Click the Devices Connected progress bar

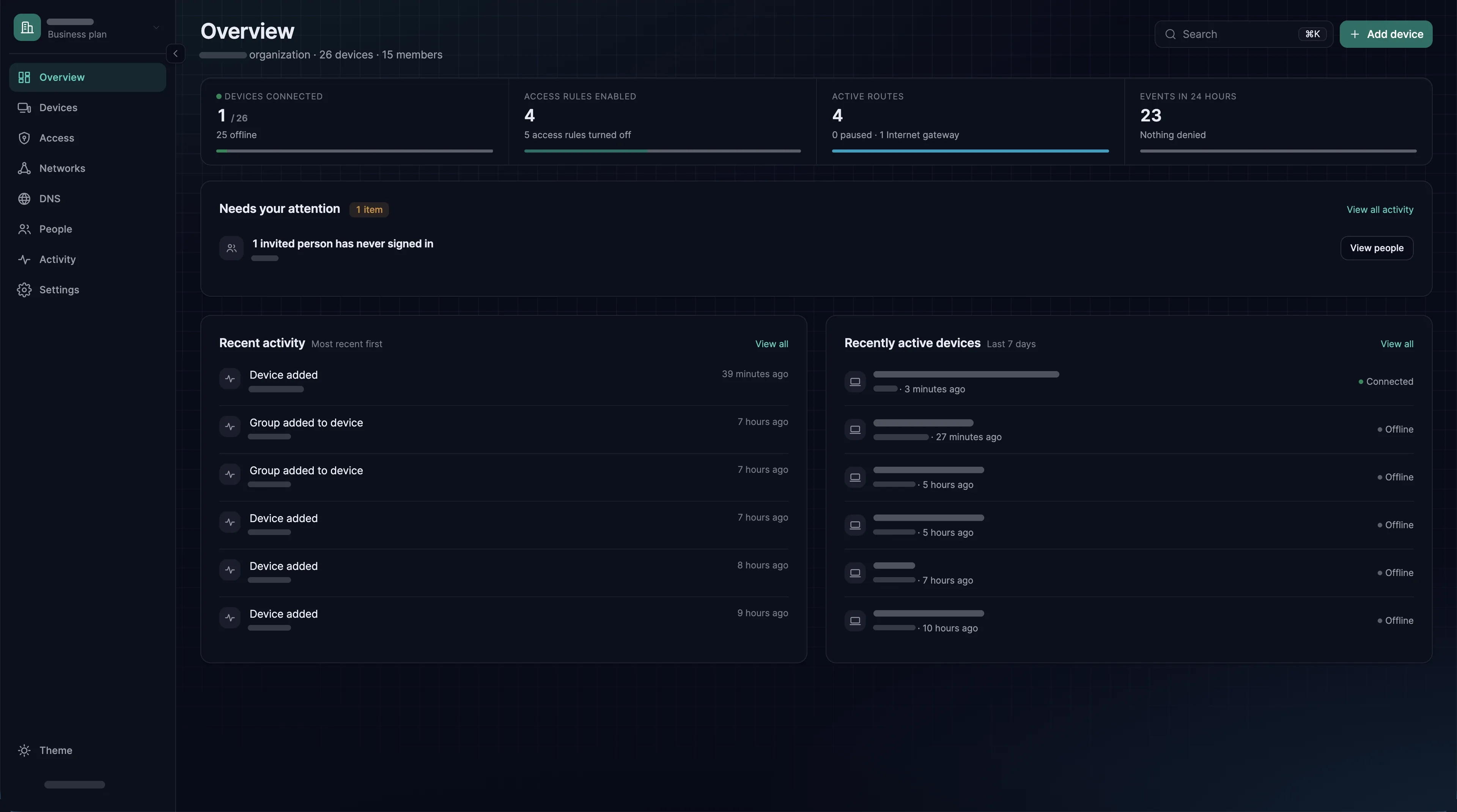point(355,151)
